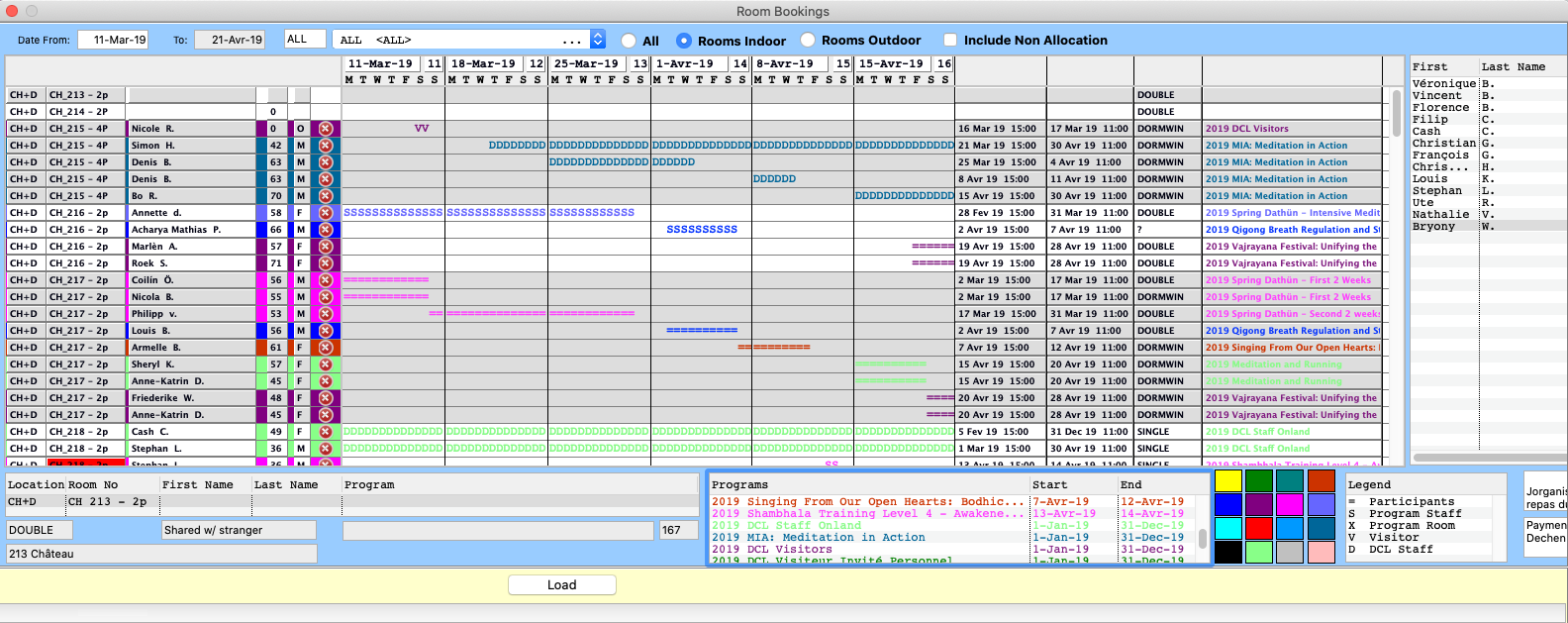Image resolution: width=1568 pixels, height=623 pixels.
Task: Hit the red X icon for Armelle B.
Action: (x=325, y=348)
